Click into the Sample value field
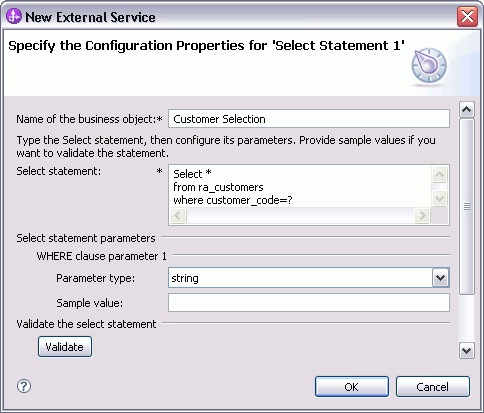 tap(309, 303)
